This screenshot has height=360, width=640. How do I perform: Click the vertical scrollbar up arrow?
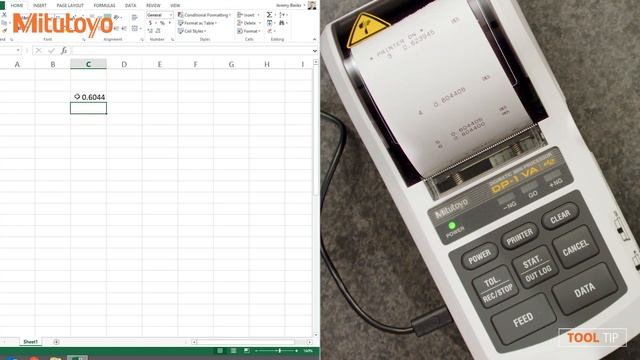coord(316,62)
